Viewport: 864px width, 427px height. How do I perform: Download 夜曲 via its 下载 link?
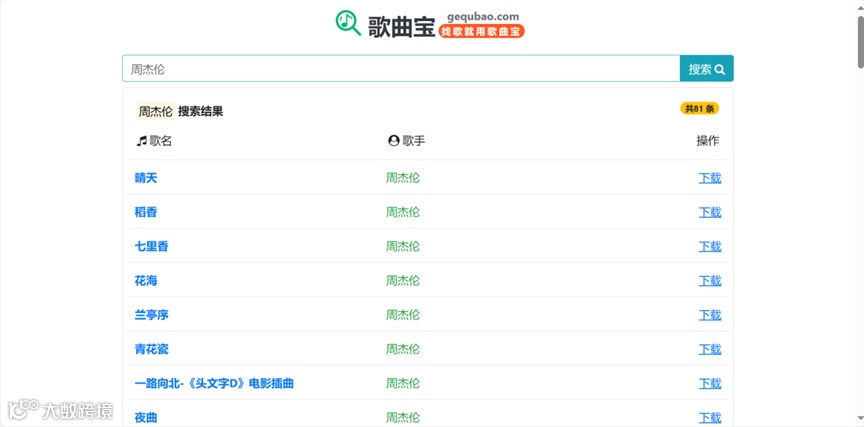point(710,417)
